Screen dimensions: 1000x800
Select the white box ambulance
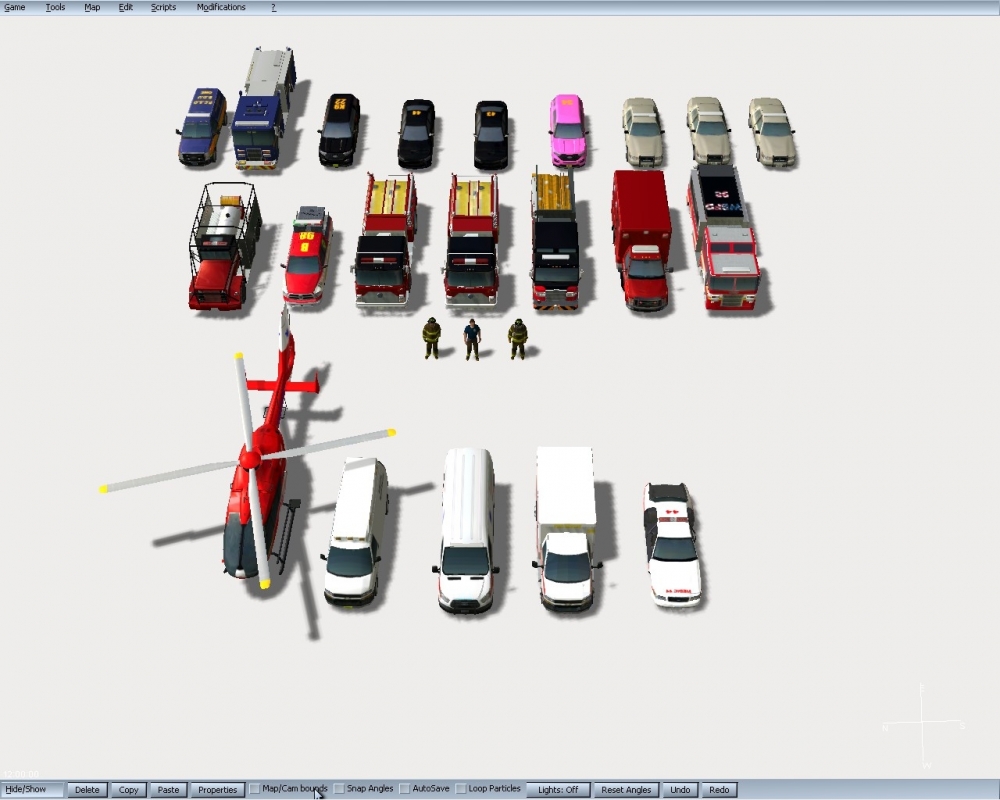pos(567,528)
